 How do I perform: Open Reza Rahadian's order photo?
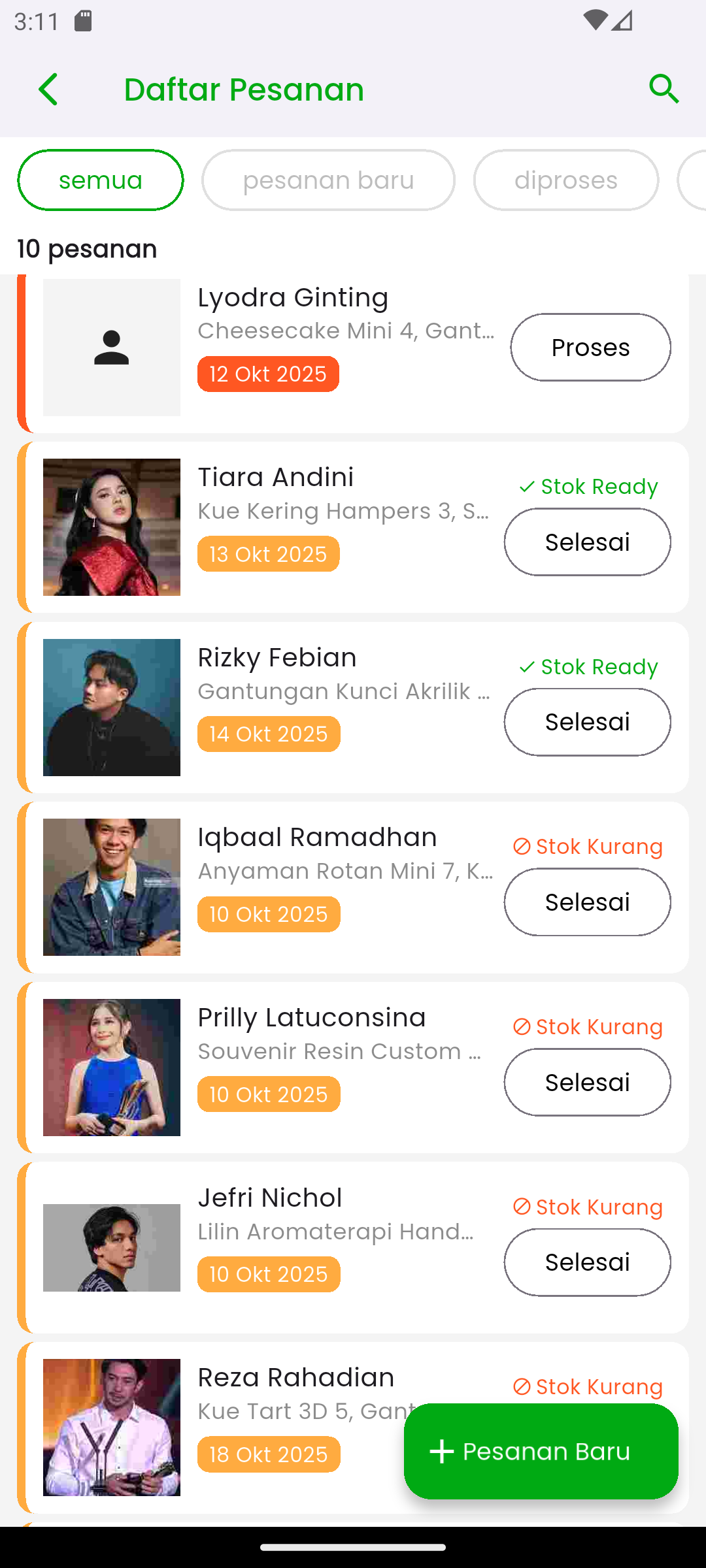tap(112, 1428)
